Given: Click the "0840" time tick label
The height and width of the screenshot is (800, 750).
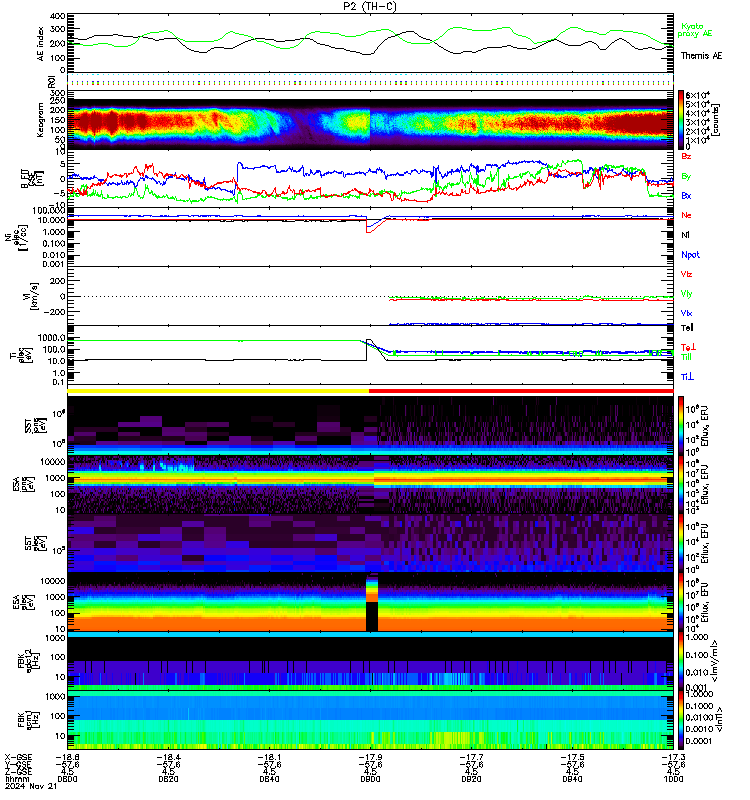Looking at the screenshot, I should pos(269,779).
